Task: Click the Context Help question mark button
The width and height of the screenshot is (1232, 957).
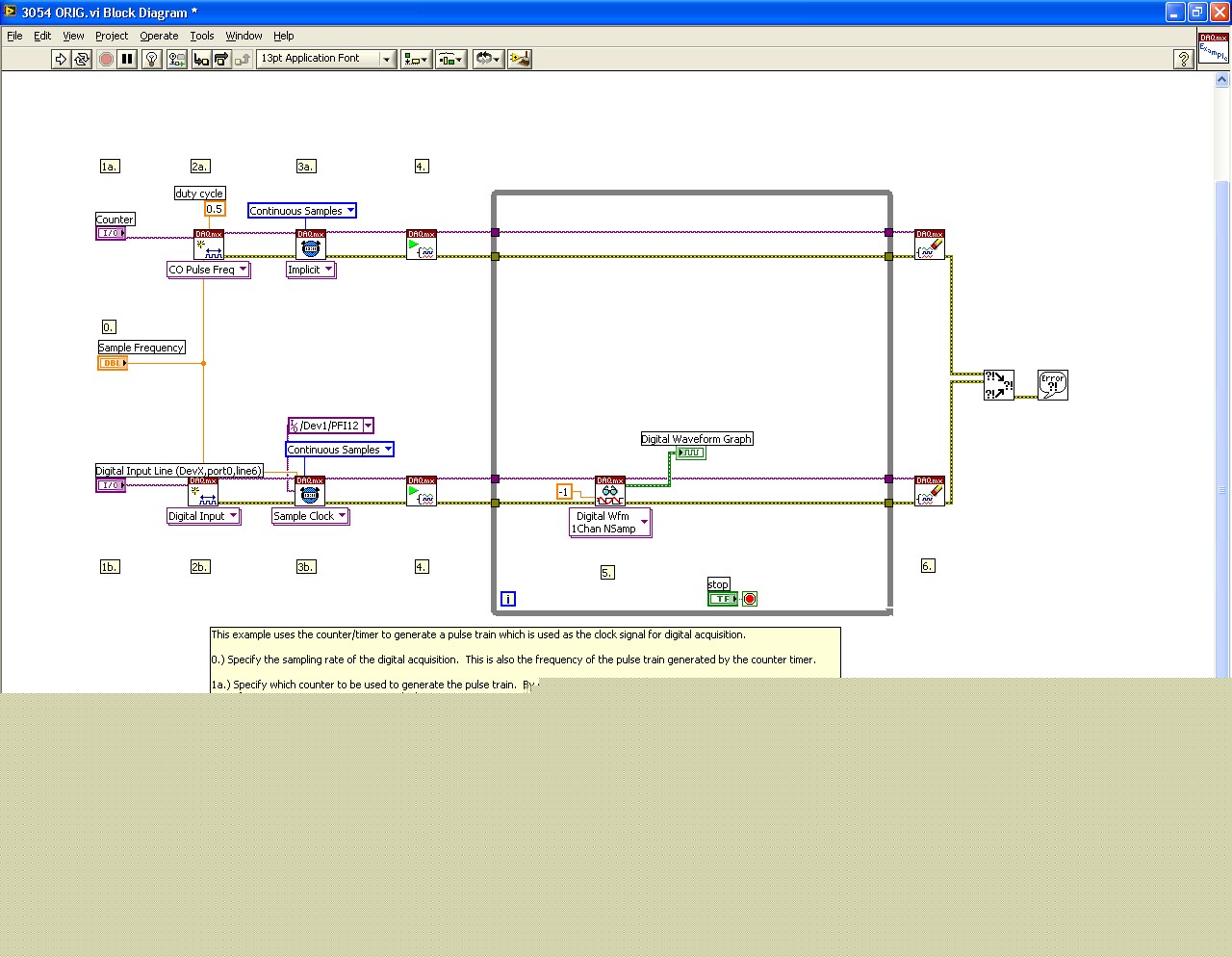Action: pos(1184,59)
